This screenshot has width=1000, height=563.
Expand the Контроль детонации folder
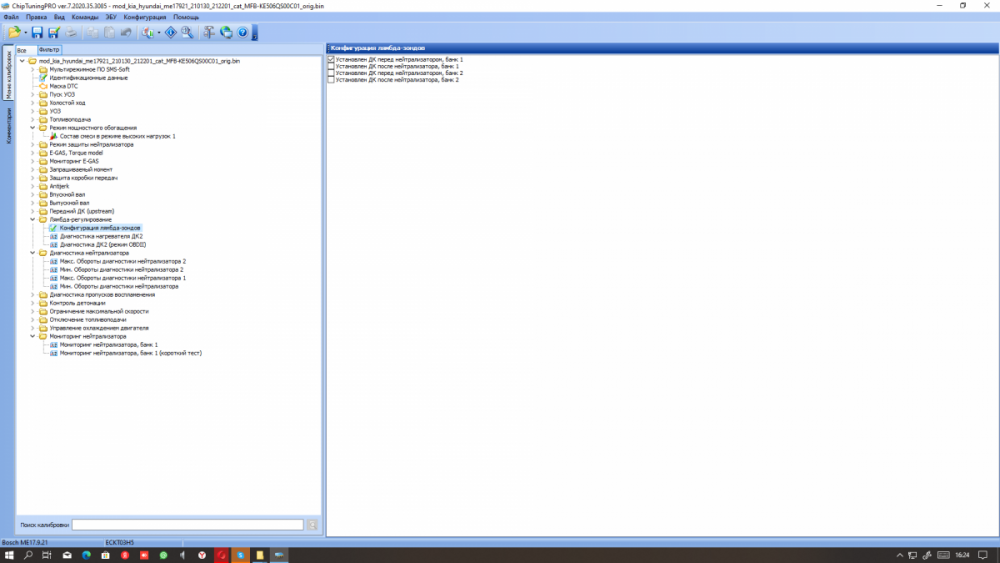click(33, 303)
